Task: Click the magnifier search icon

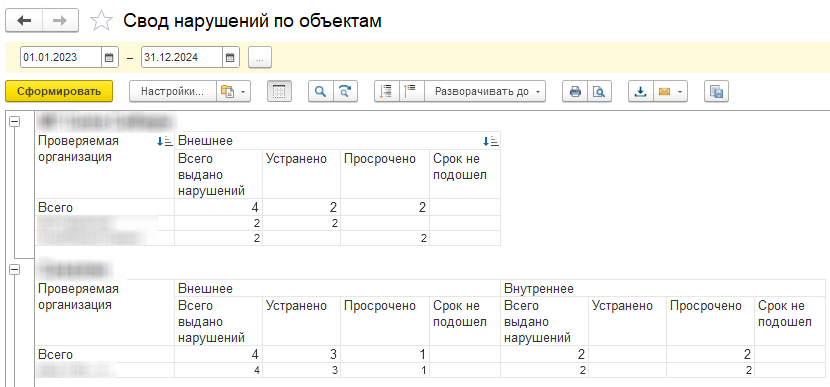Action: [x=320, y=91]
